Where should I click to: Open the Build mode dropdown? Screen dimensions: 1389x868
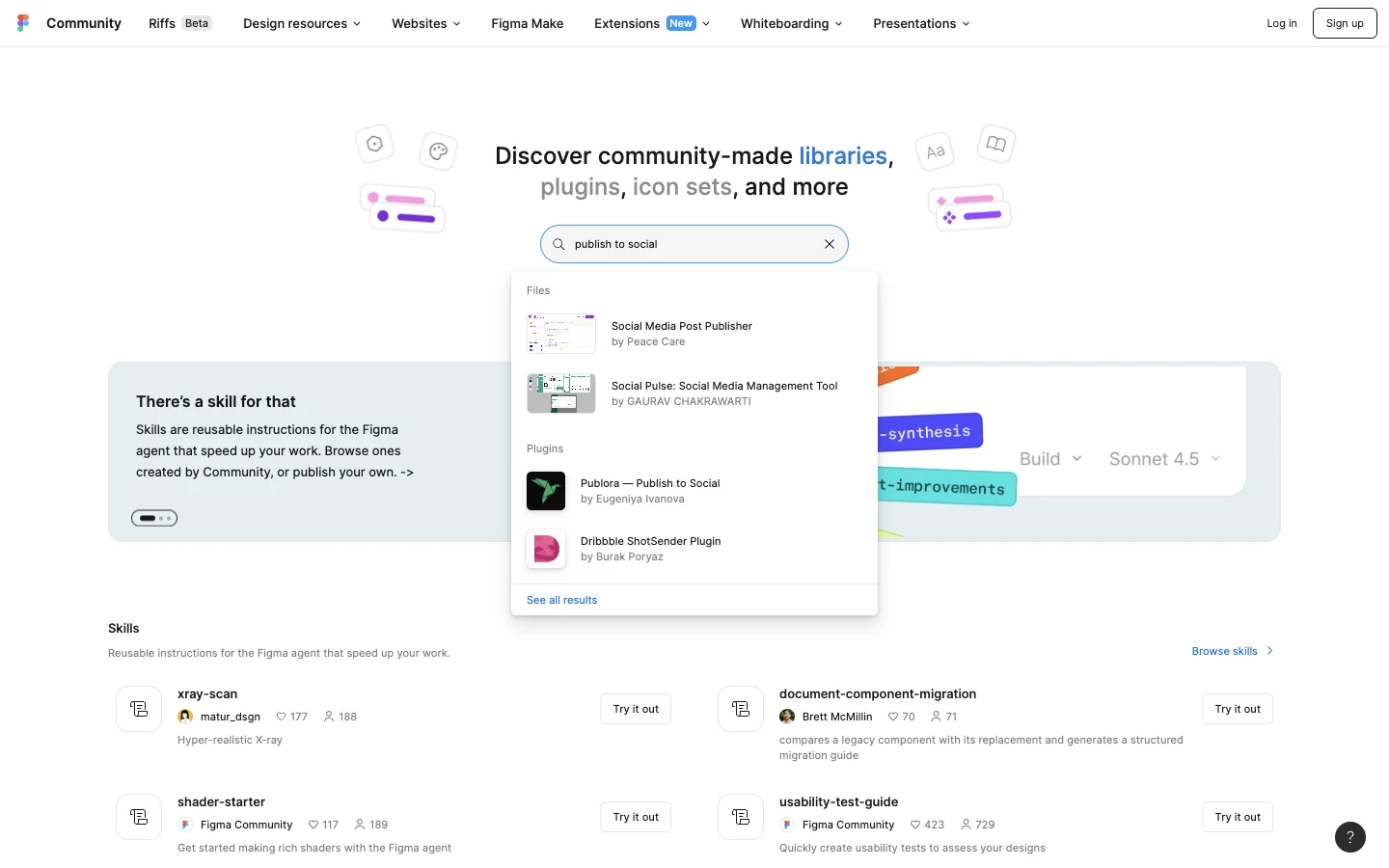pos(1050,459)
